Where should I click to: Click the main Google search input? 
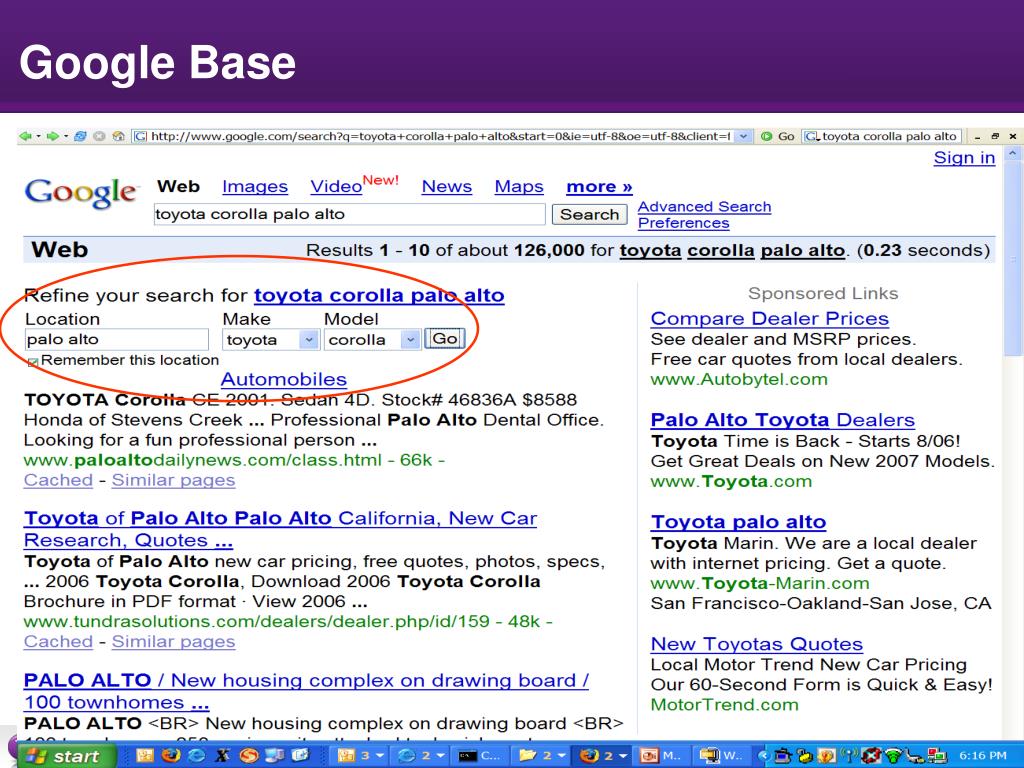tap(349, 214)
